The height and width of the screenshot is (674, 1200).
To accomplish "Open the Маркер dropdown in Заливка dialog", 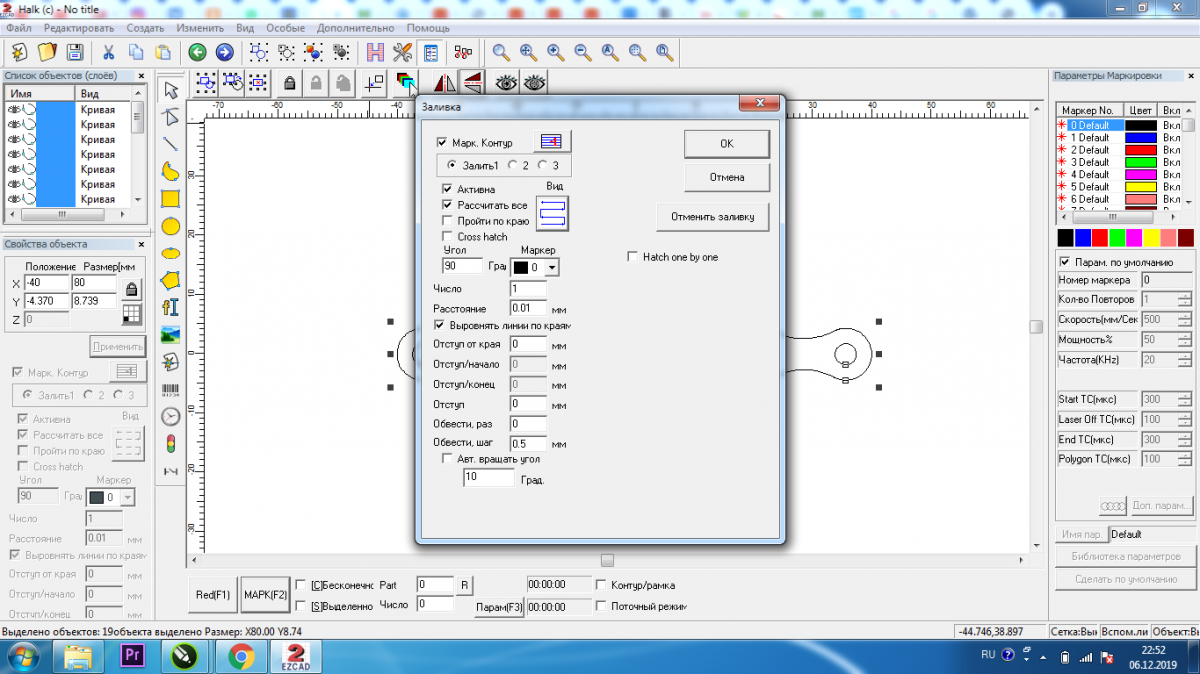I will (x=552, y=268).
